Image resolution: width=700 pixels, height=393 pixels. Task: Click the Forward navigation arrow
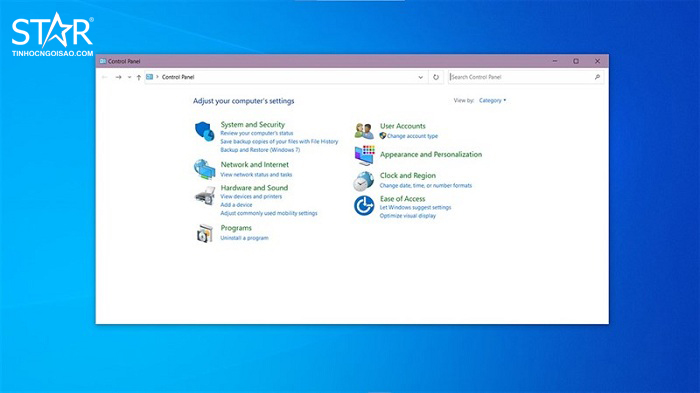118,77
